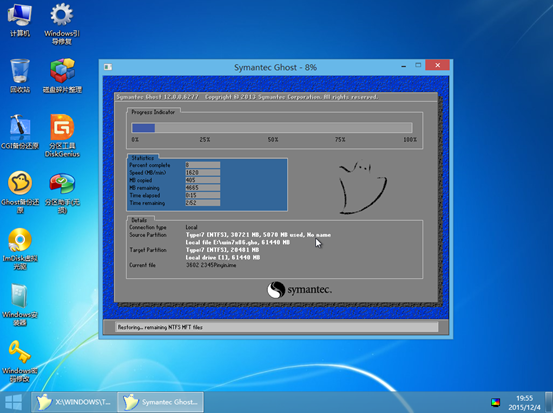Open the 计算机 desktop icon
This screenshot has width=553, height=413.
[x=20, y=19]
